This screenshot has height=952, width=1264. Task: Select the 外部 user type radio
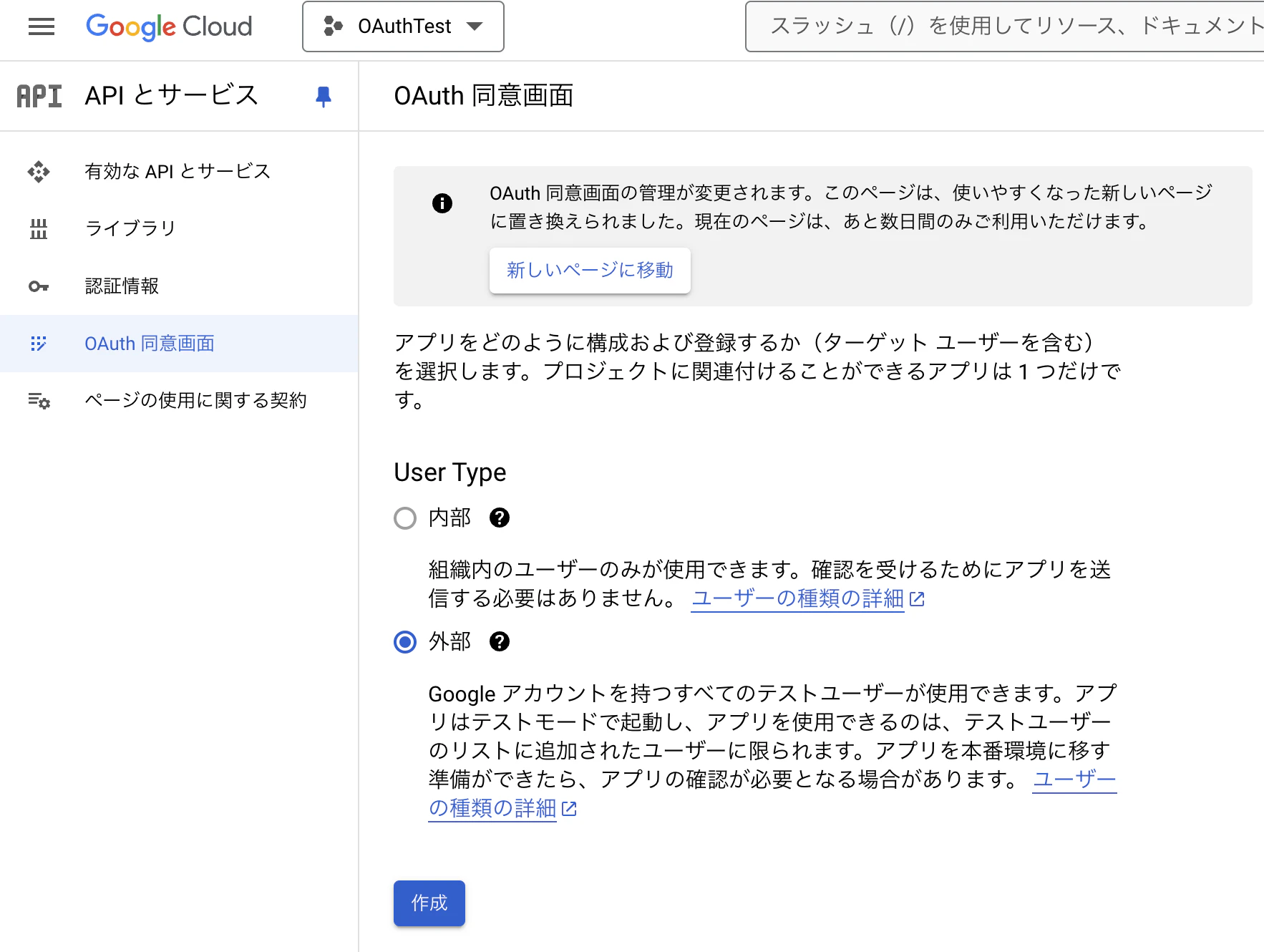coord(405,642)
